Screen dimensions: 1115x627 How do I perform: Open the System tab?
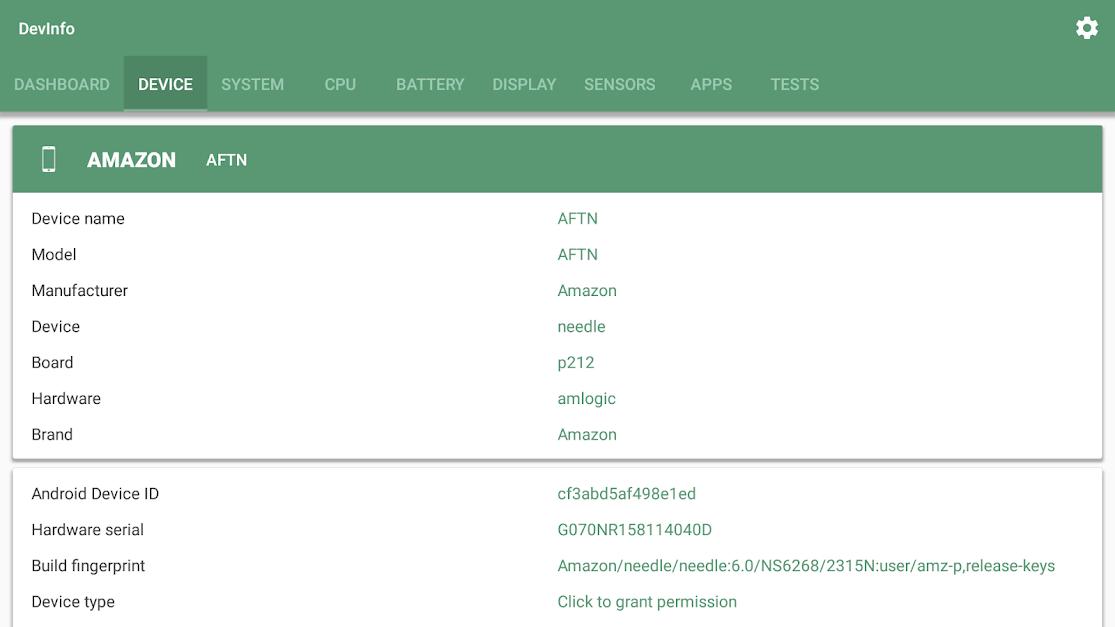pos(252,85)
